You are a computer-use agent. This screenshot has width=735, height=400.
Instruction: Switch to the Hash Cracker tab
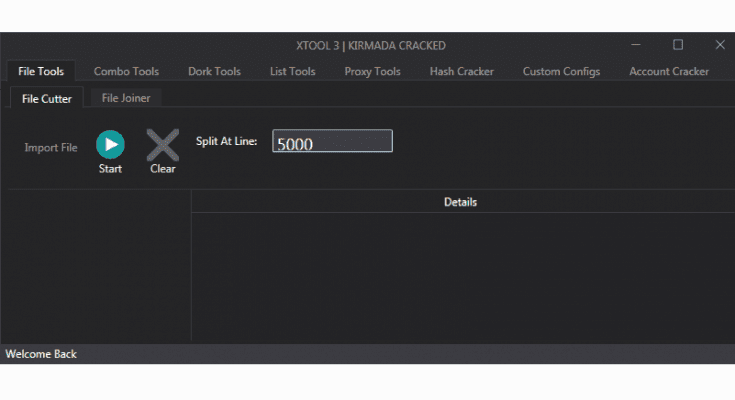pyautogui.click(x=461, y=72)
